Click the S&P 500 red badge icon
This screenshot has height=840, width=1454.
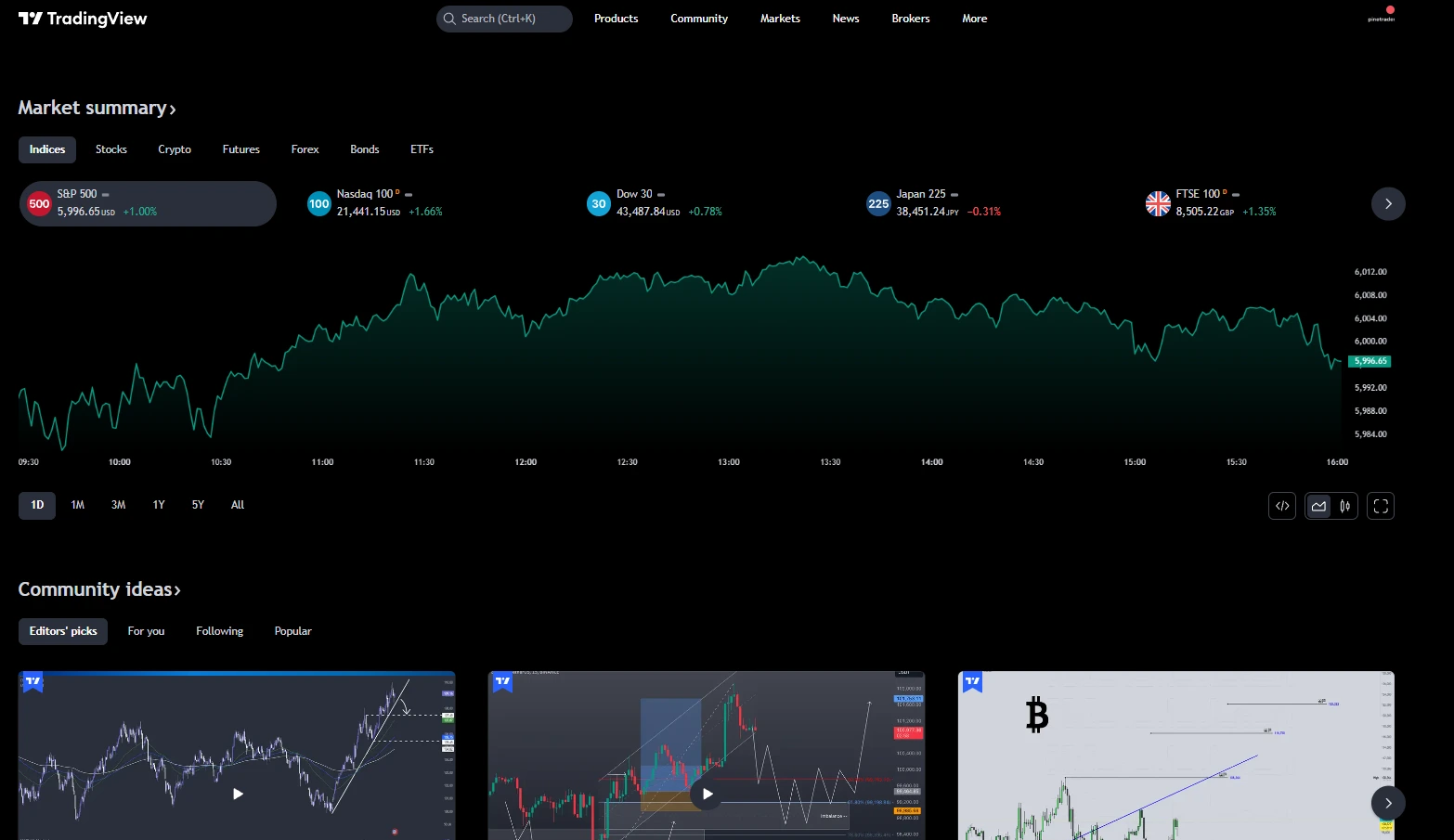point(39,204)
